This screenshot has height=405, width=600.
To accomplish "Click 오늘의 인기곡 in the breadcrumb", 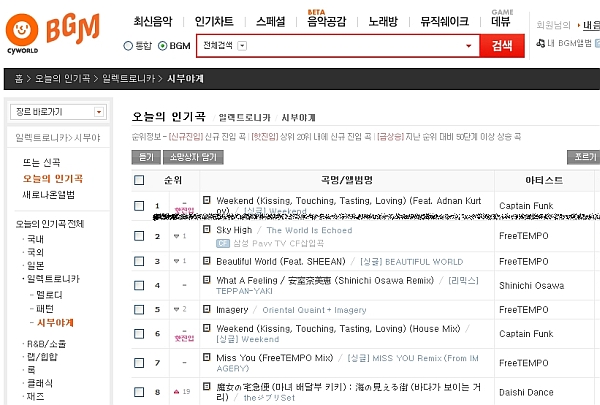I will tap(63, 79).
